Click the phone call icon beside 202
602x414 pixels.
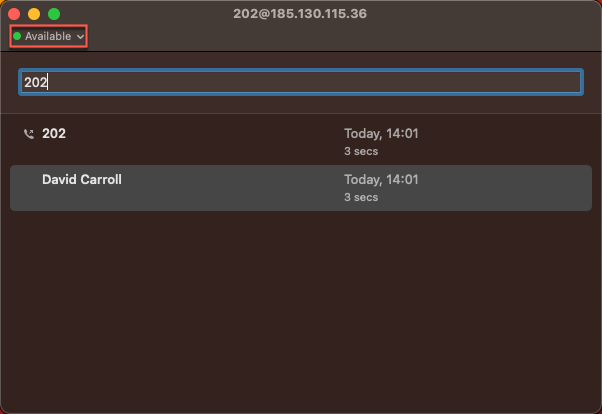click(x=28, y=133)
